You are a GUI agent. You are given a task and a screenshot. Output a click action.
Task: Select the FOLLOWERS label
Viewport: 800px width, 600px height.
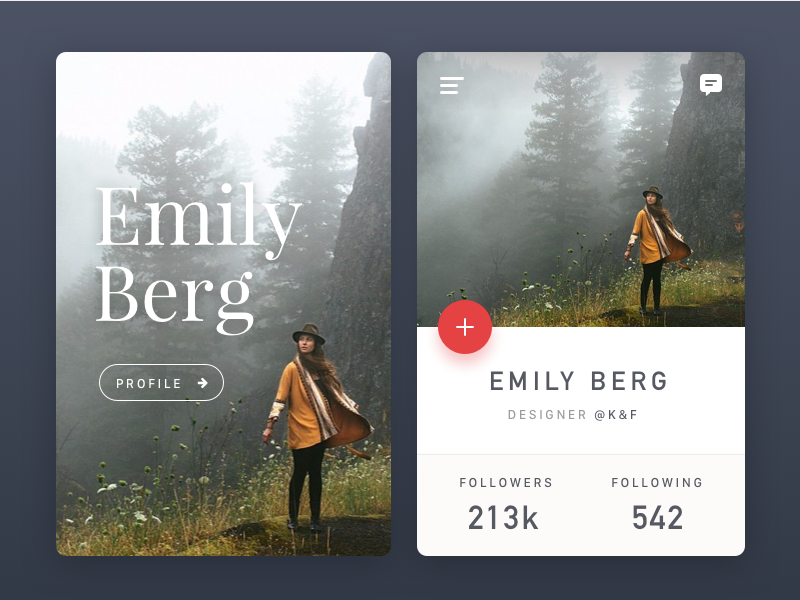coord(506,483)
